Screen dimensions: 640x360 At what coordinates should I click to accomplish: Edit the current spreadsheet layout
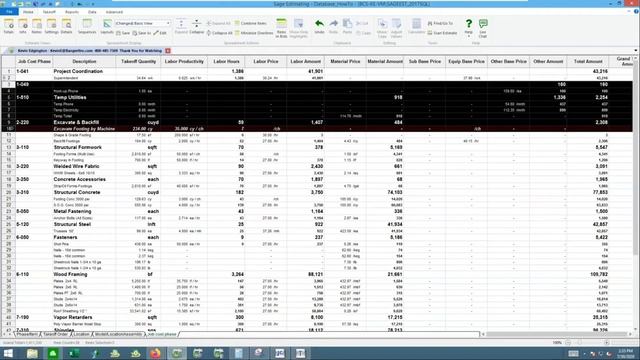pos(160,33)
